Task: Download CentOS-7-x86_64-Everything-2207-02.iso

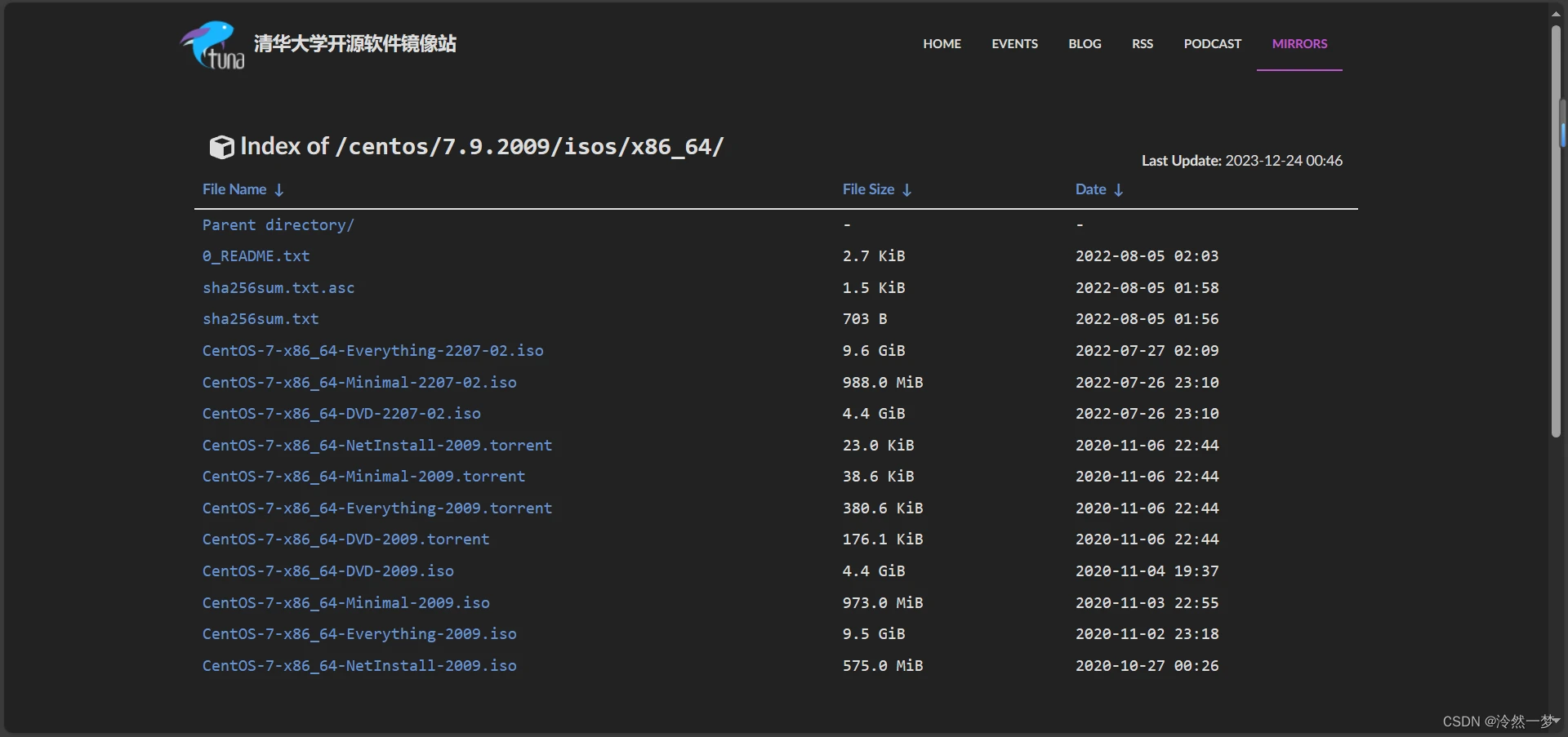Action: coord(372,351)
